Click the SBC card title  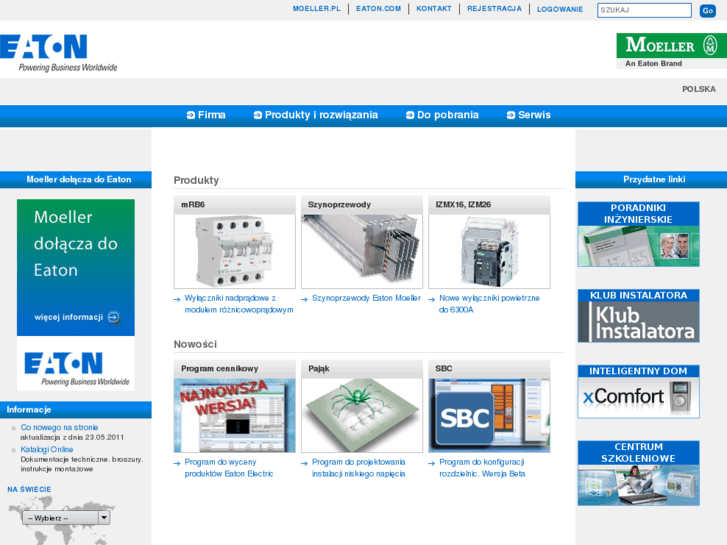tap(444, 369)
